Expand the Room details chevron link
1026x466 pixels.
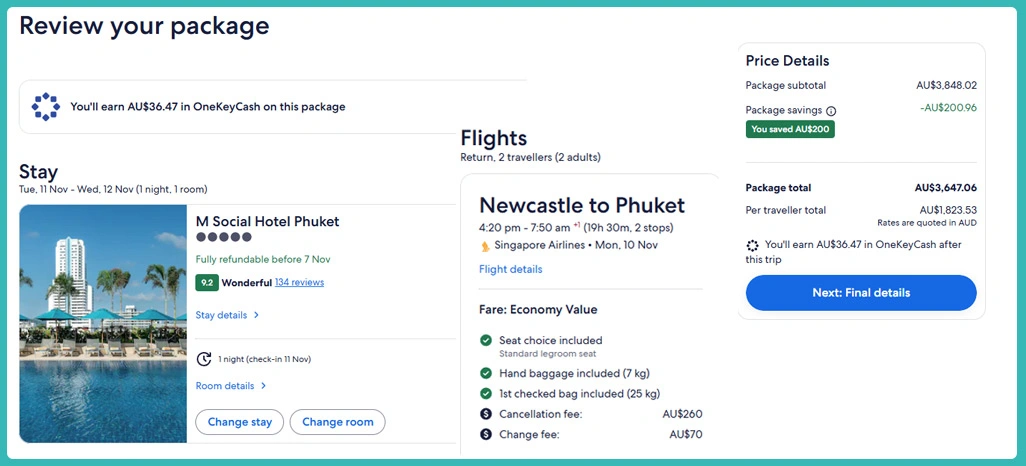pos(231,386)
